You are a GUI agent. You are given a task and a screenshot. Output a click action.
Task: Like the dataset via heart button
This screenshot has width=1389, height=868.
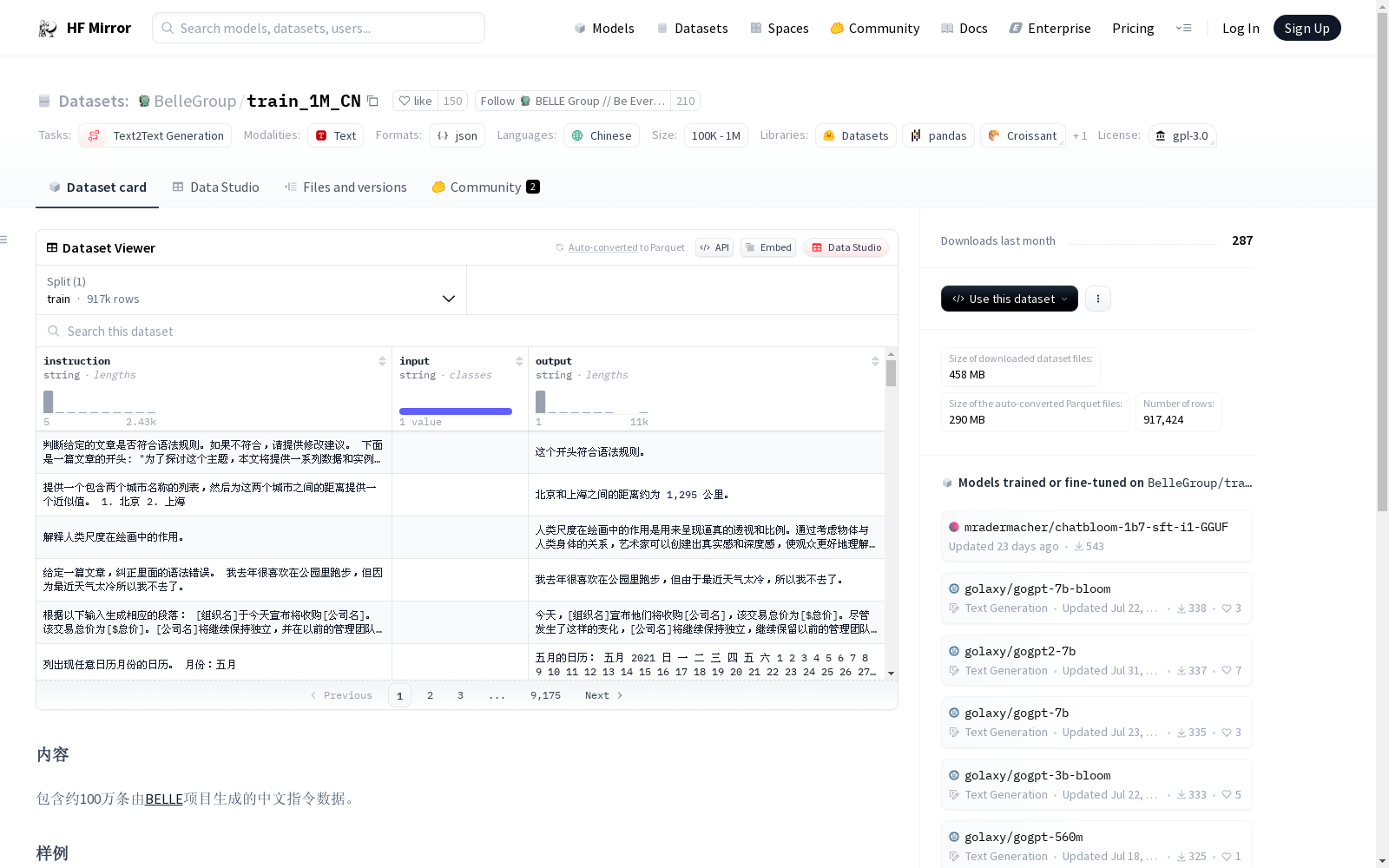(x=416, y=101)
